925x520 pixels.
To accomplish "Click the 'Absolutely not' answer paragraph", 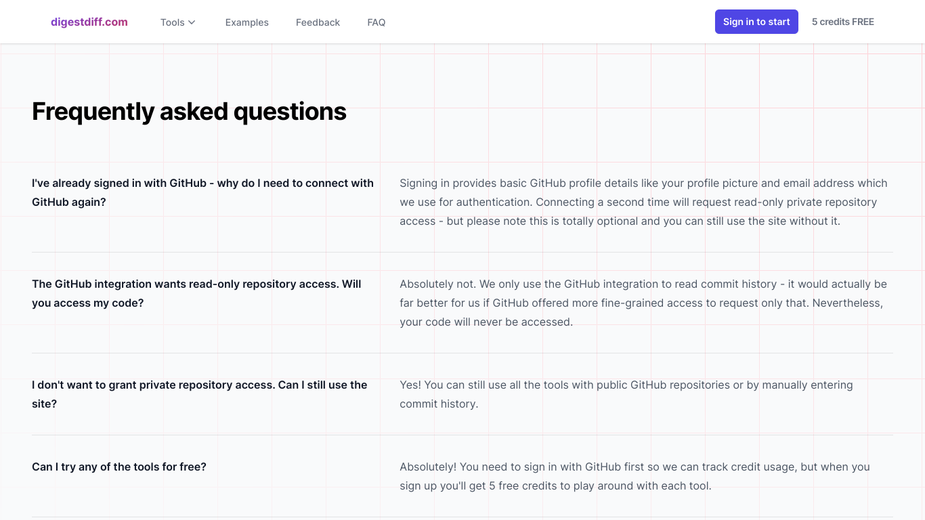I will point(643,303).
